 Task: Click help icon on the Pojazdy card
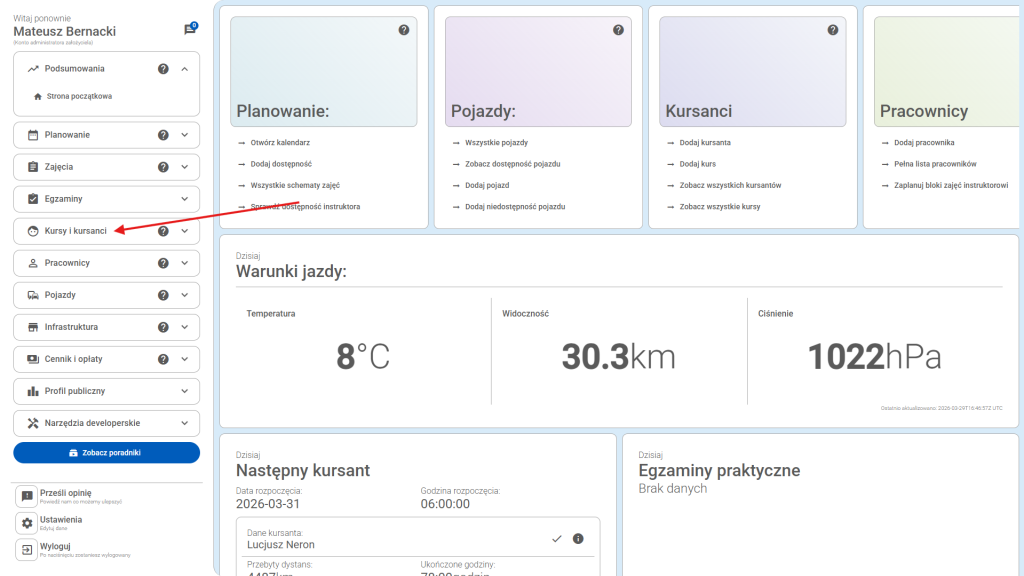pyautogui.click(x=618, y=30)
